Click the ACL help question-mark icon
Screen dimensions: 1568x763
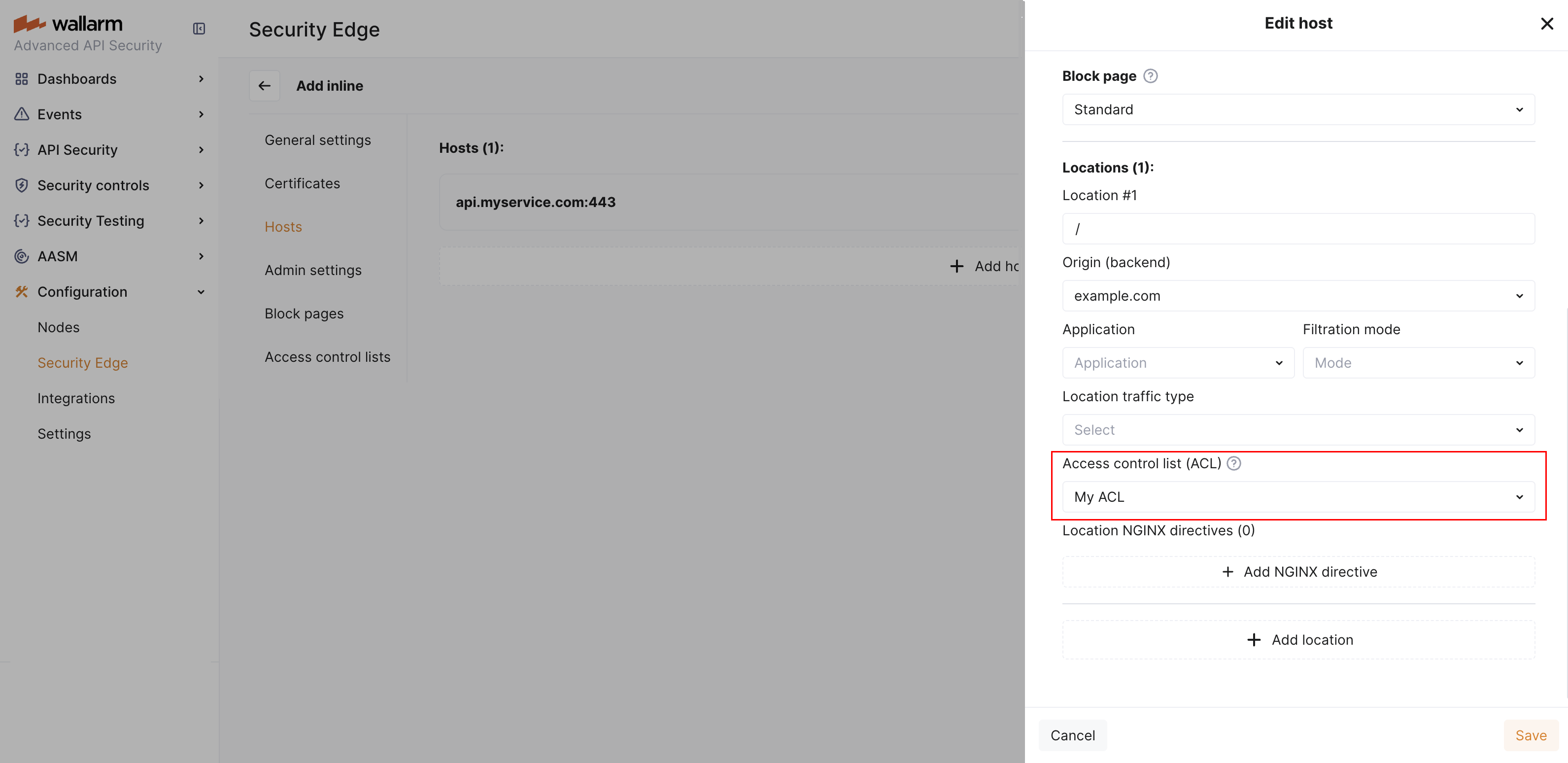[x=1233, y=463]
